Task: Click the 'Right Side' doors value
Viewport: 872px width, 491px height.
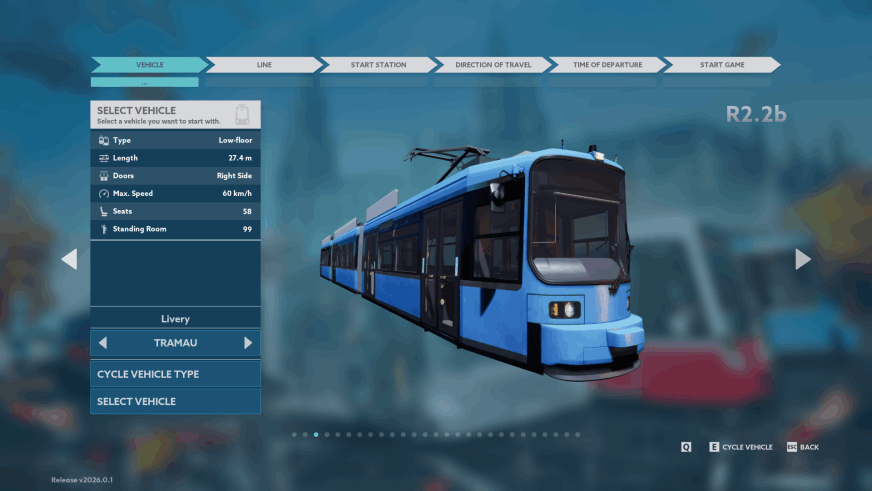Action: pyautogui.click(x=234, y=176)
